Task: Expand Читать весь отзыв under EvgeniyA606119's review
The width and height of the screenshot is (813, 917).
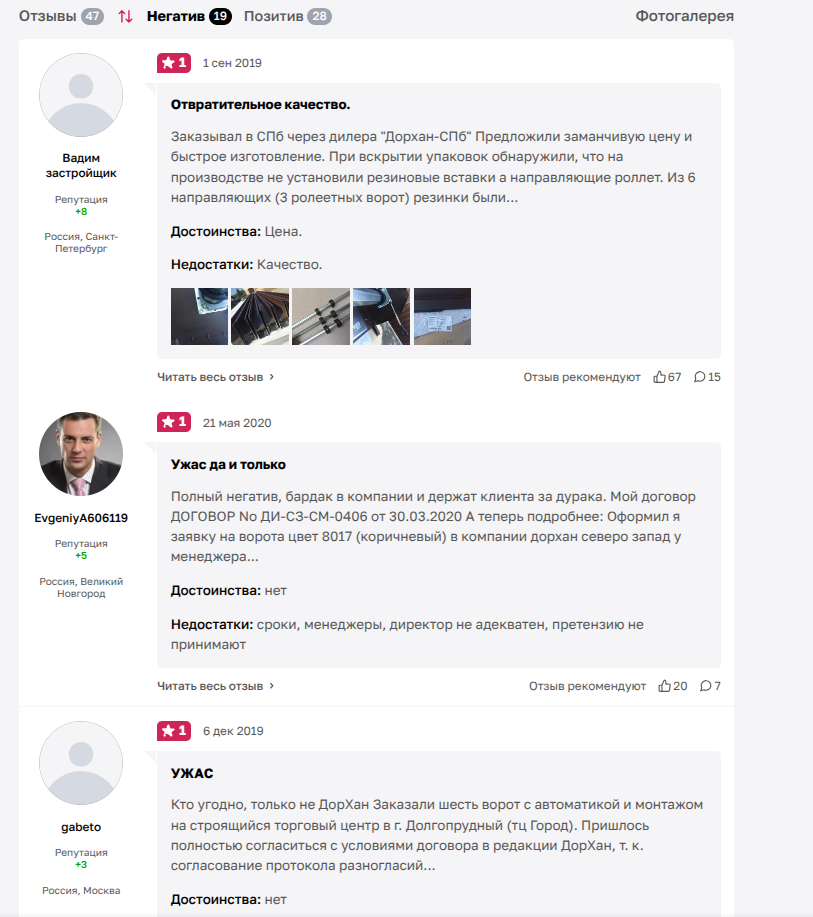Action: pyautogui.click(x=215, y=686)
